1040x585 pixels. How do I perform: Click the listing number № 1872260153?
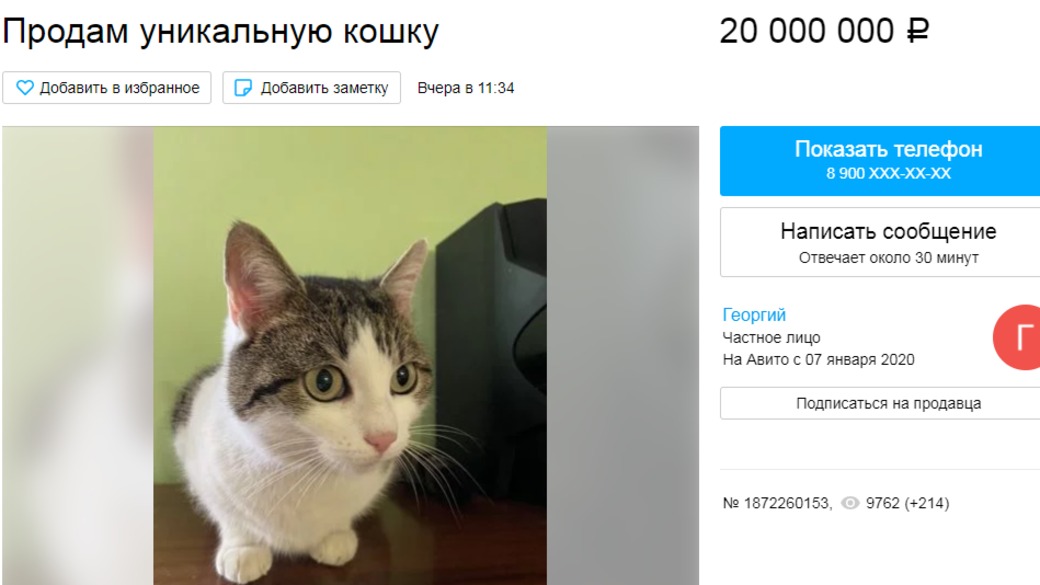(x=777, y=503)
